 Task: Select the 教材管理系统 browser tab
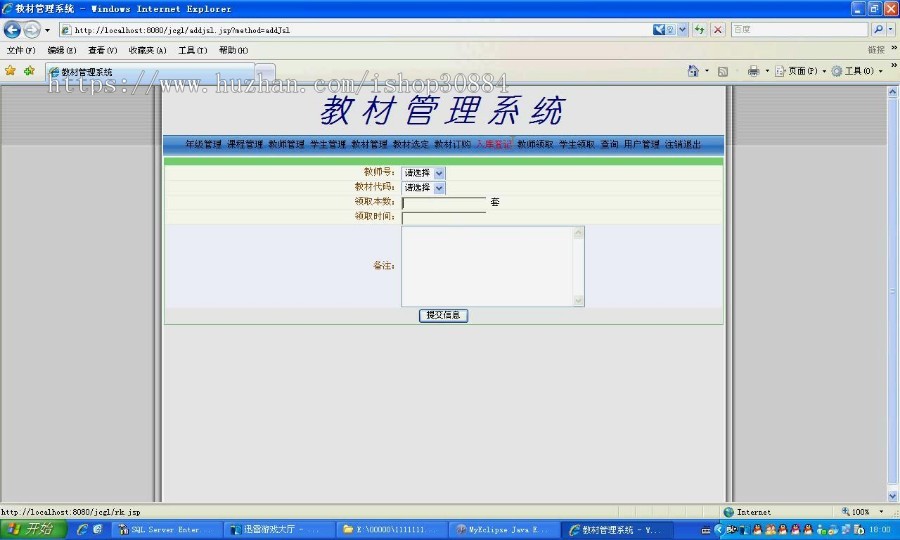(x=149, y=72)
